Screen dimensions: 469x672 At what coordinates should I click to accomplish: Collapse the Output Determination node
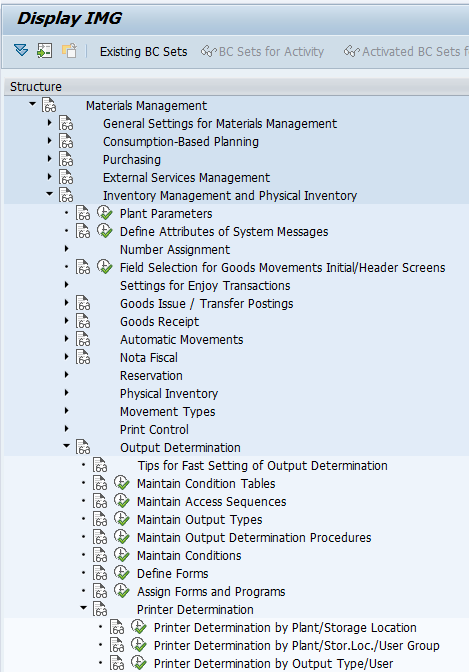(x=66, y=446)
